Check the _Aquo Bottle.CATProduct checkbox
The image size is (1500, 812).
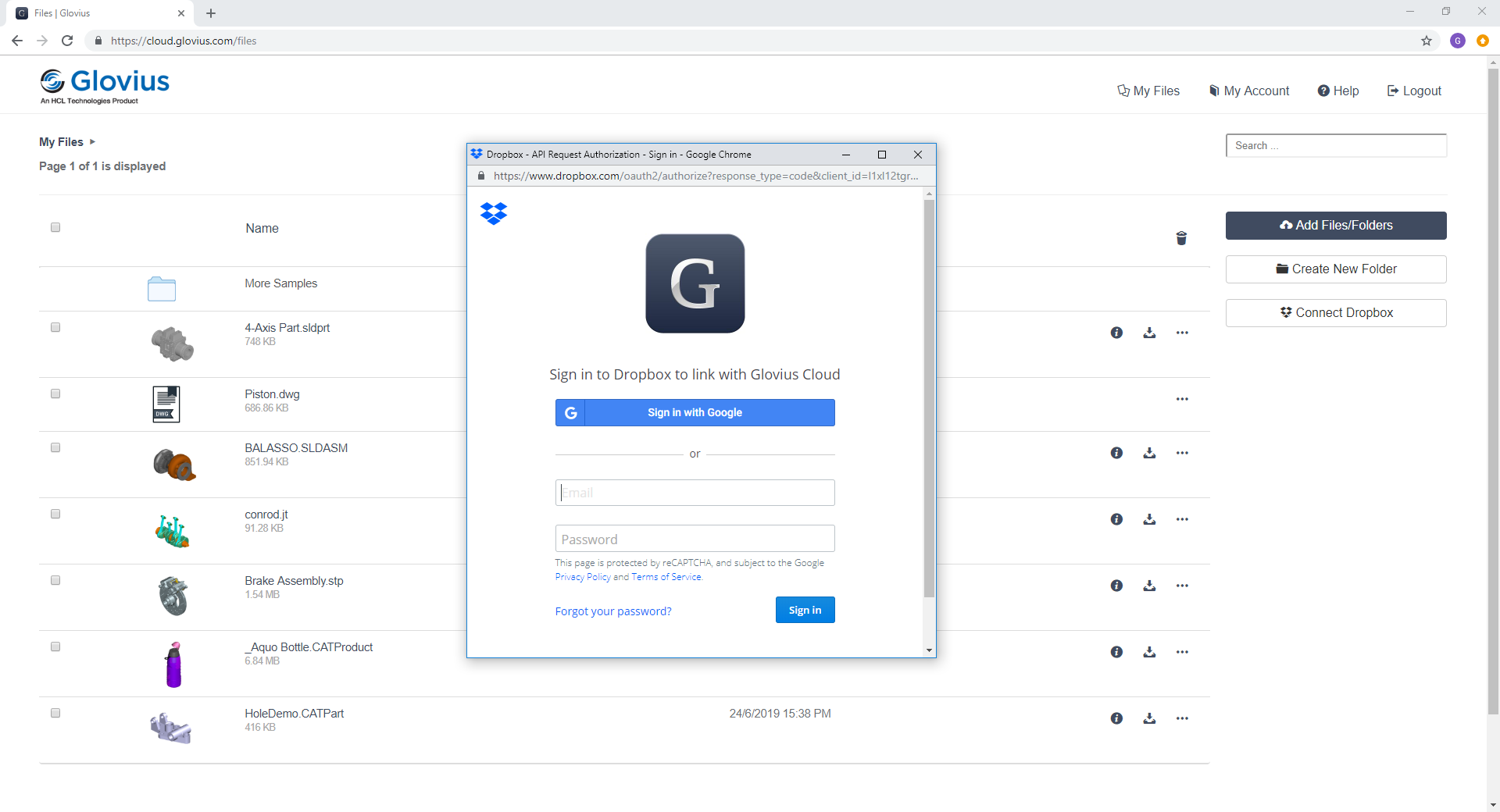pos(55,646)
